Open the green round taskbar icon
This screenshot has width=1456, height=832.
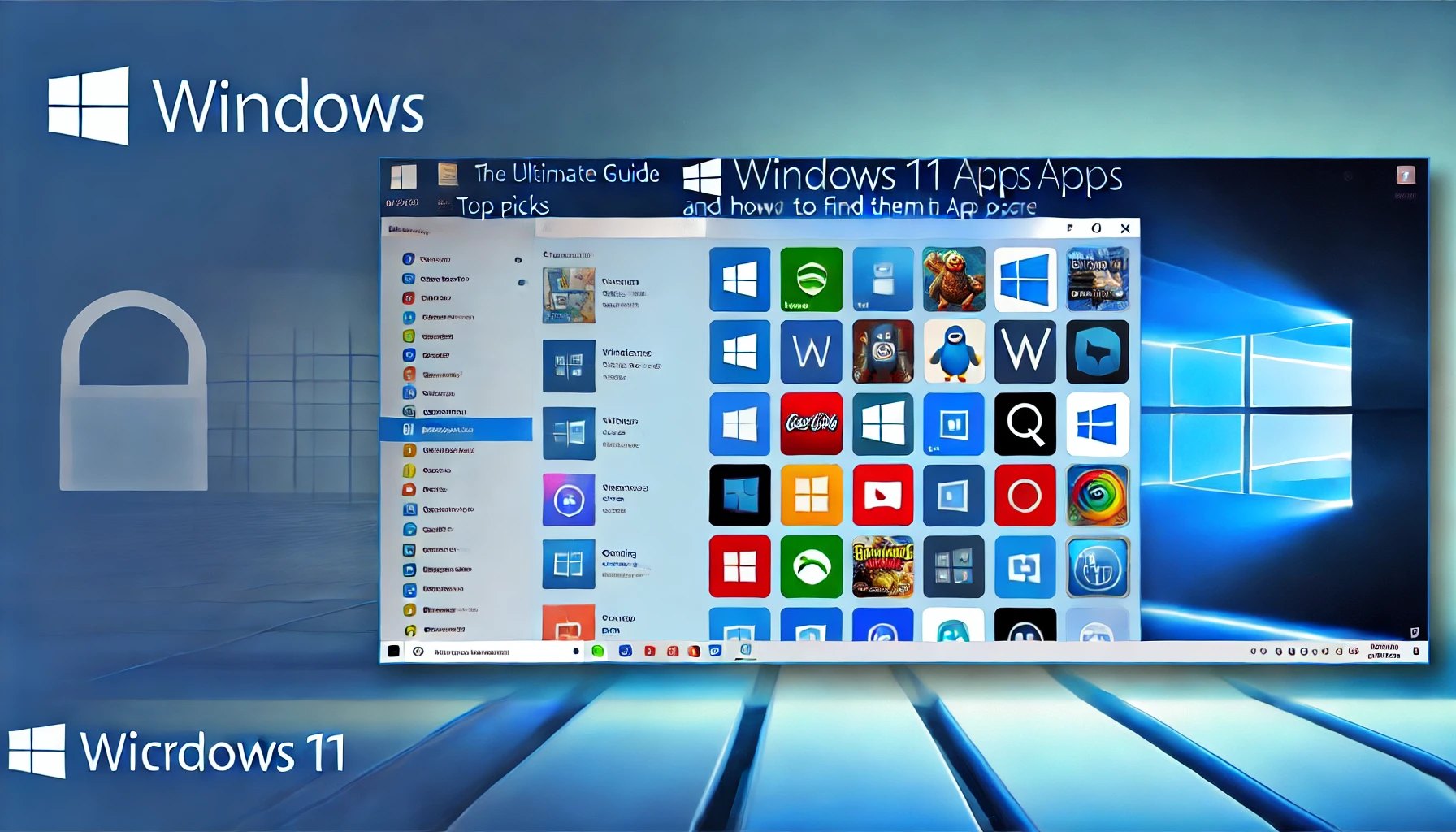598,651
